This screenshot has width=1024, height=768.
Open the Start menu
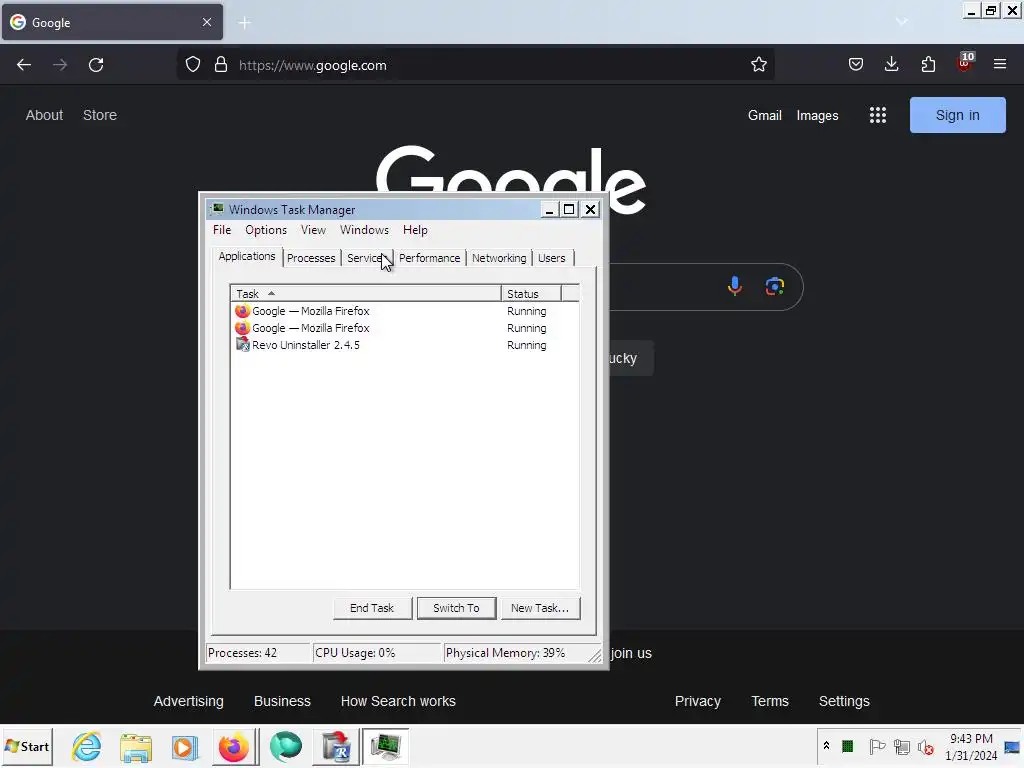click(x=27, y=746)
